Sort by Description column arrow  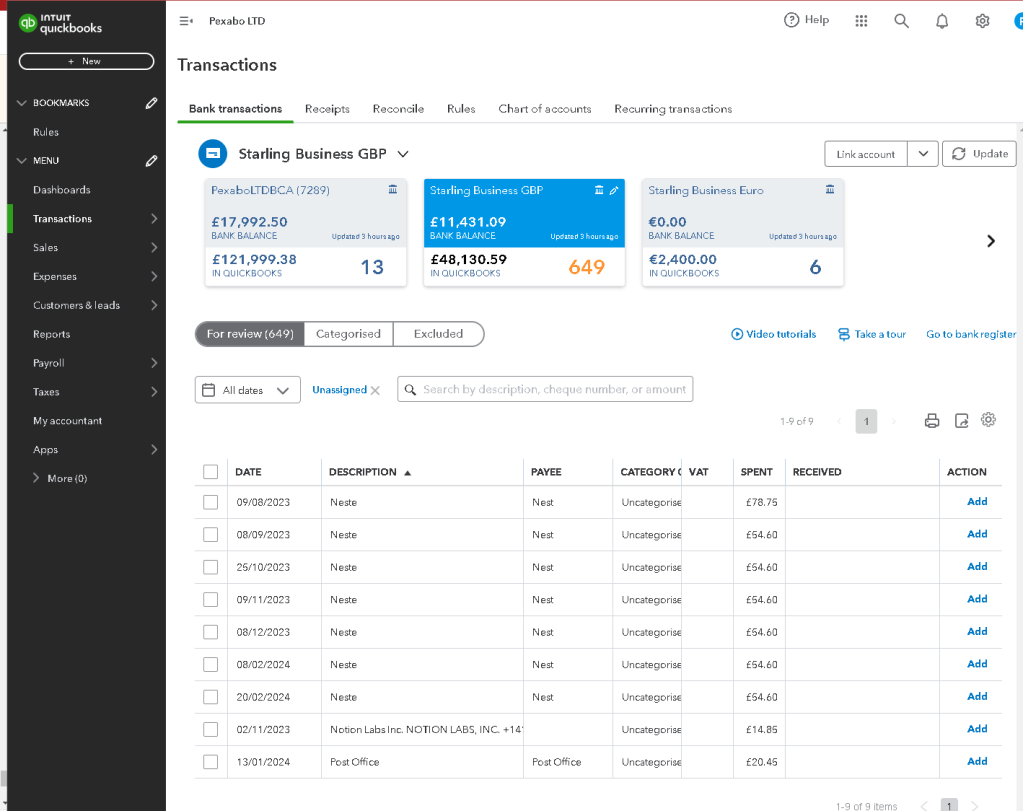(407, 472)
